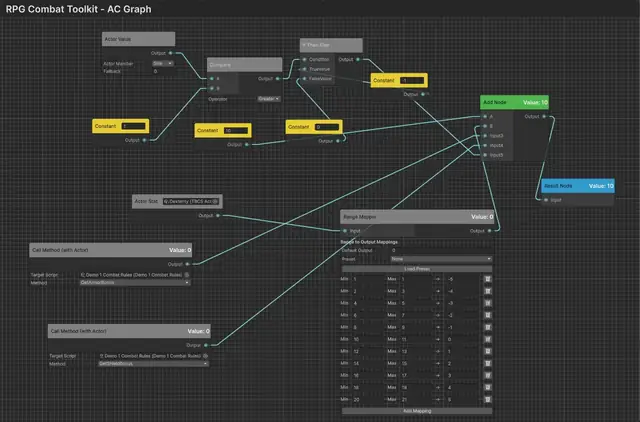Delete the Min 10 Max 11 mapping row
This screenshot has width=640, height=422.
(x=487, y=339)
